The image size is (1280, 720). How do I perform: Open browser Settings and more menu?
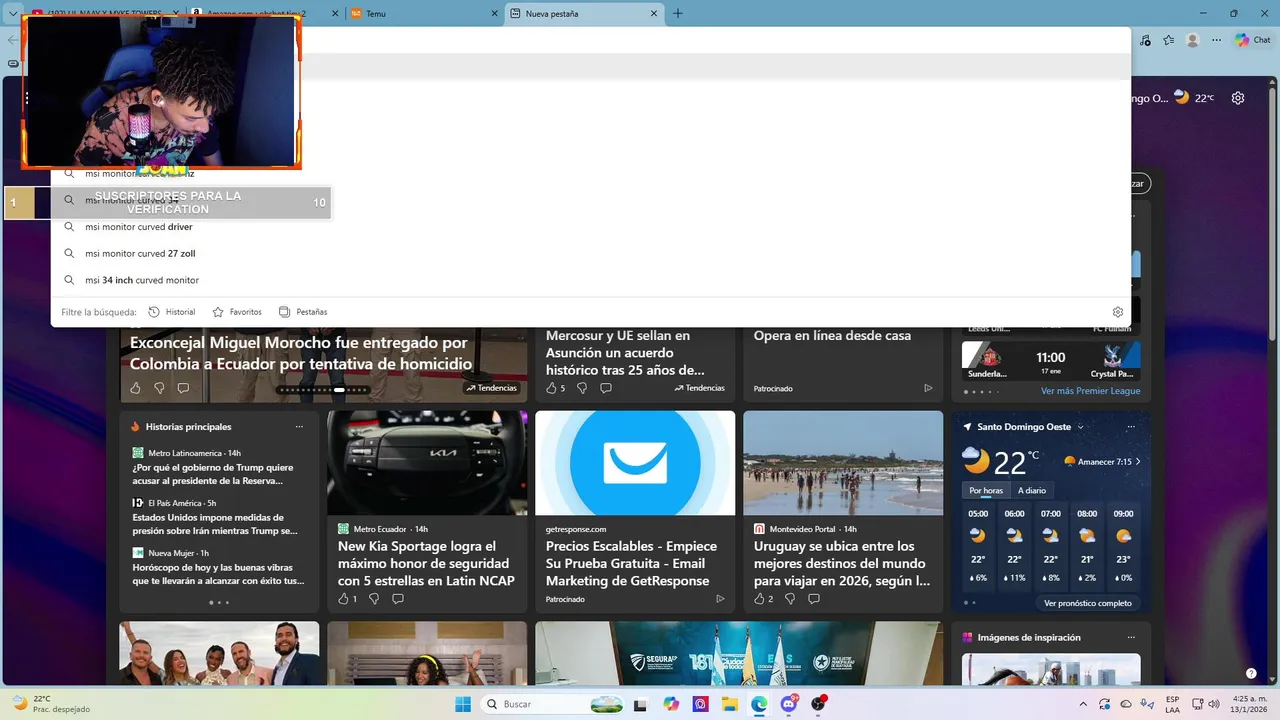pyautogui.click(x=1215, y=40)
